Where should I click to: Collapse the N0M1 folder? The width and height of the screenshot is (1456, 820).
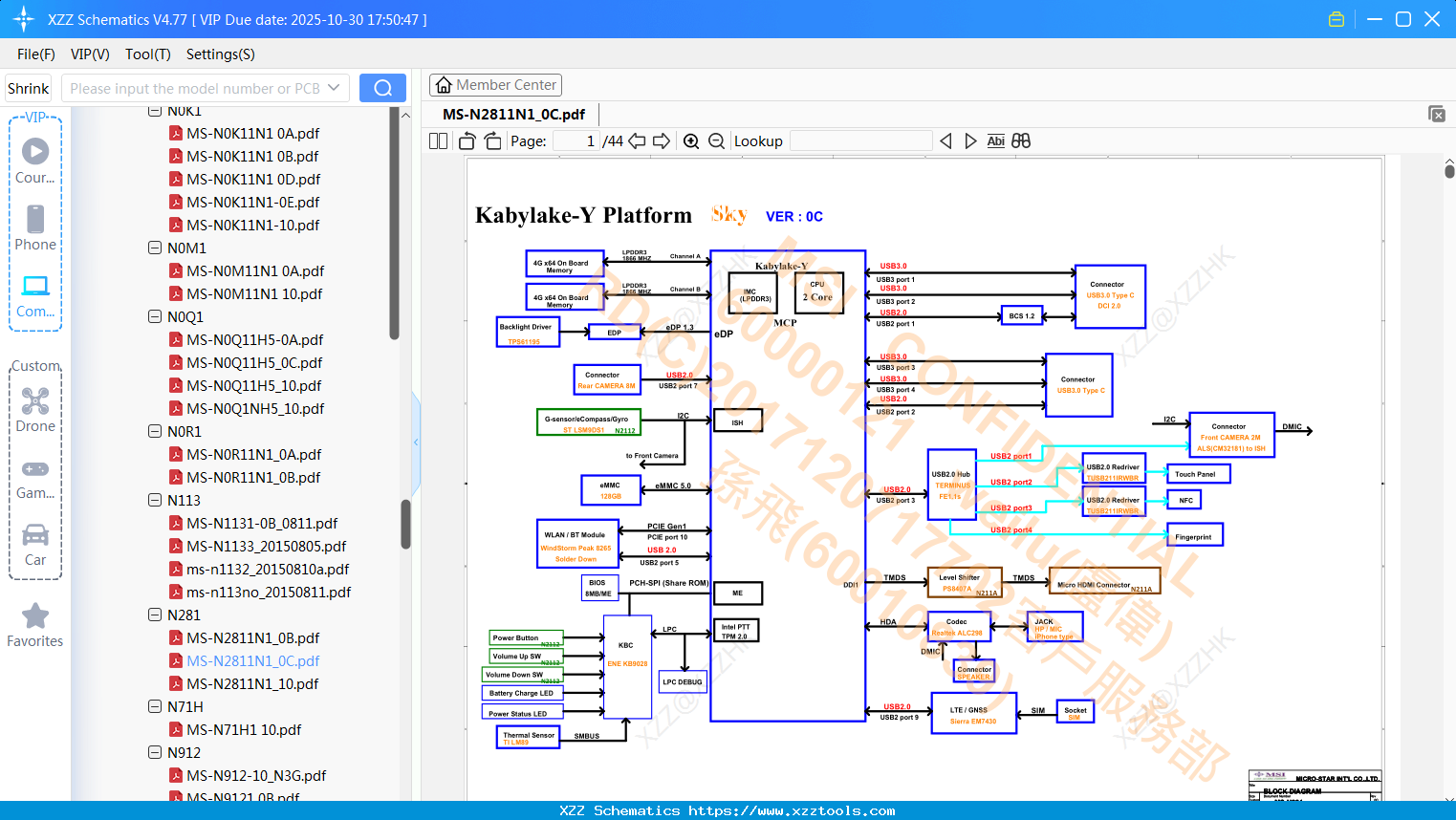(x=155, y=248)
